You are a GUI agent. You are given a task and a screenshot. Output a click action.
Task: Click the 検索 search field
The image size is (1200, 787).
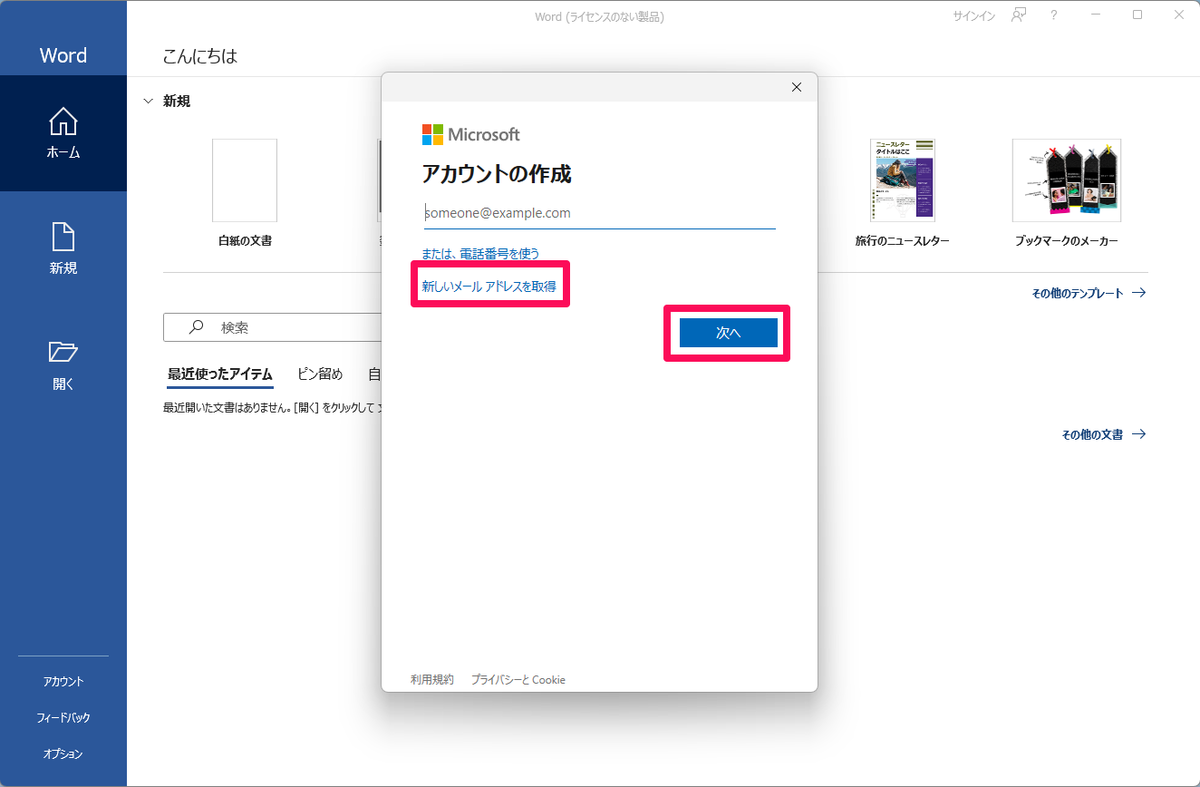272,327
